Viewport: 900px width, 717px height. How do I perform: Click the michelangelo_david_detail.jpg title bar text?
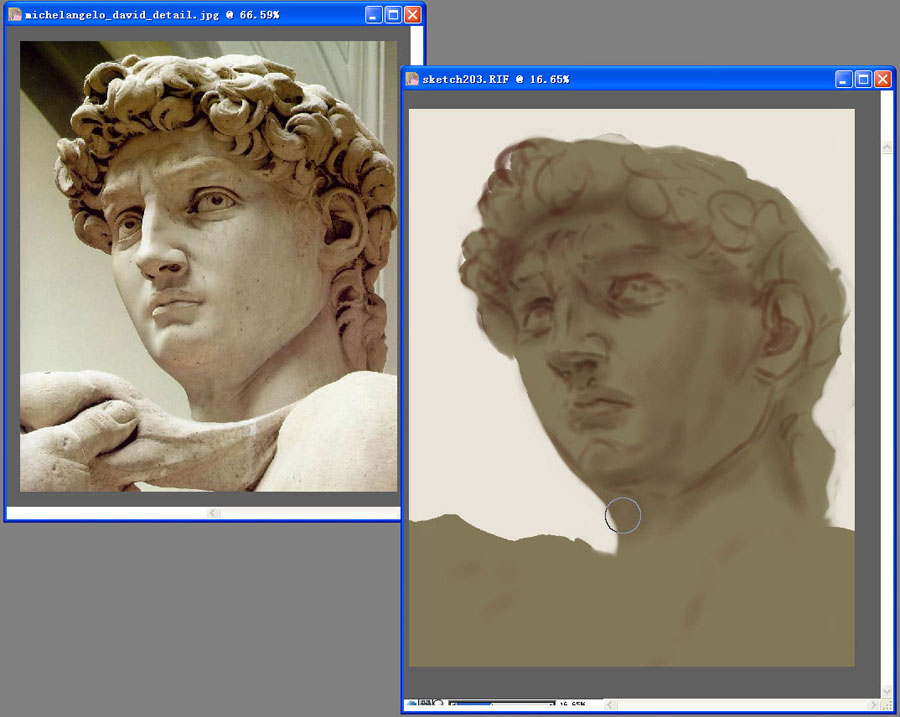[x=152, y=15]
